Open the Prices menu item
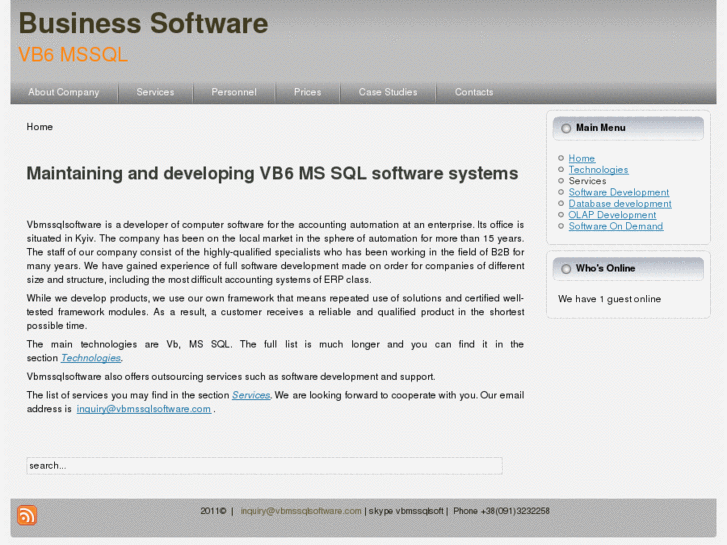 (x=308, y=92)
